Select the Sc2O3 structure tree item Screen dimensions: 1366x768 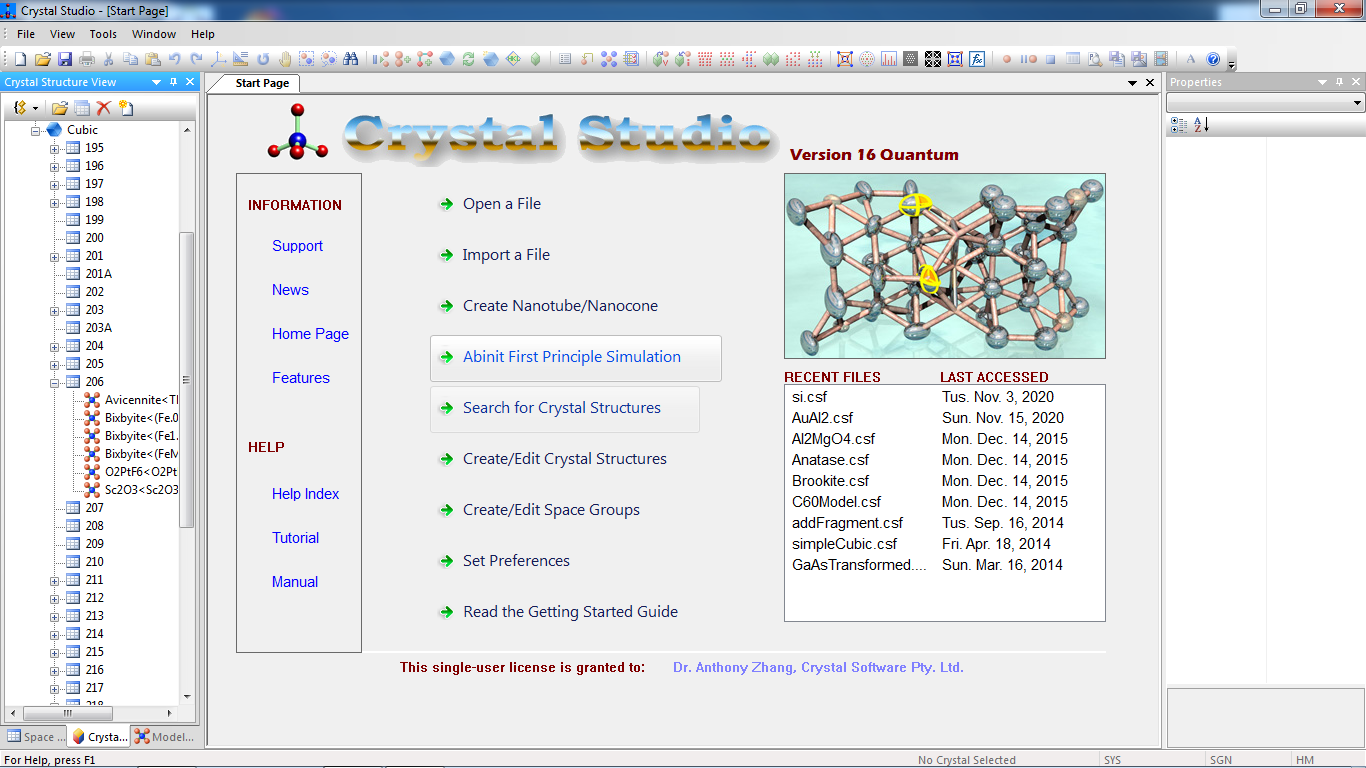click(140, 490)
